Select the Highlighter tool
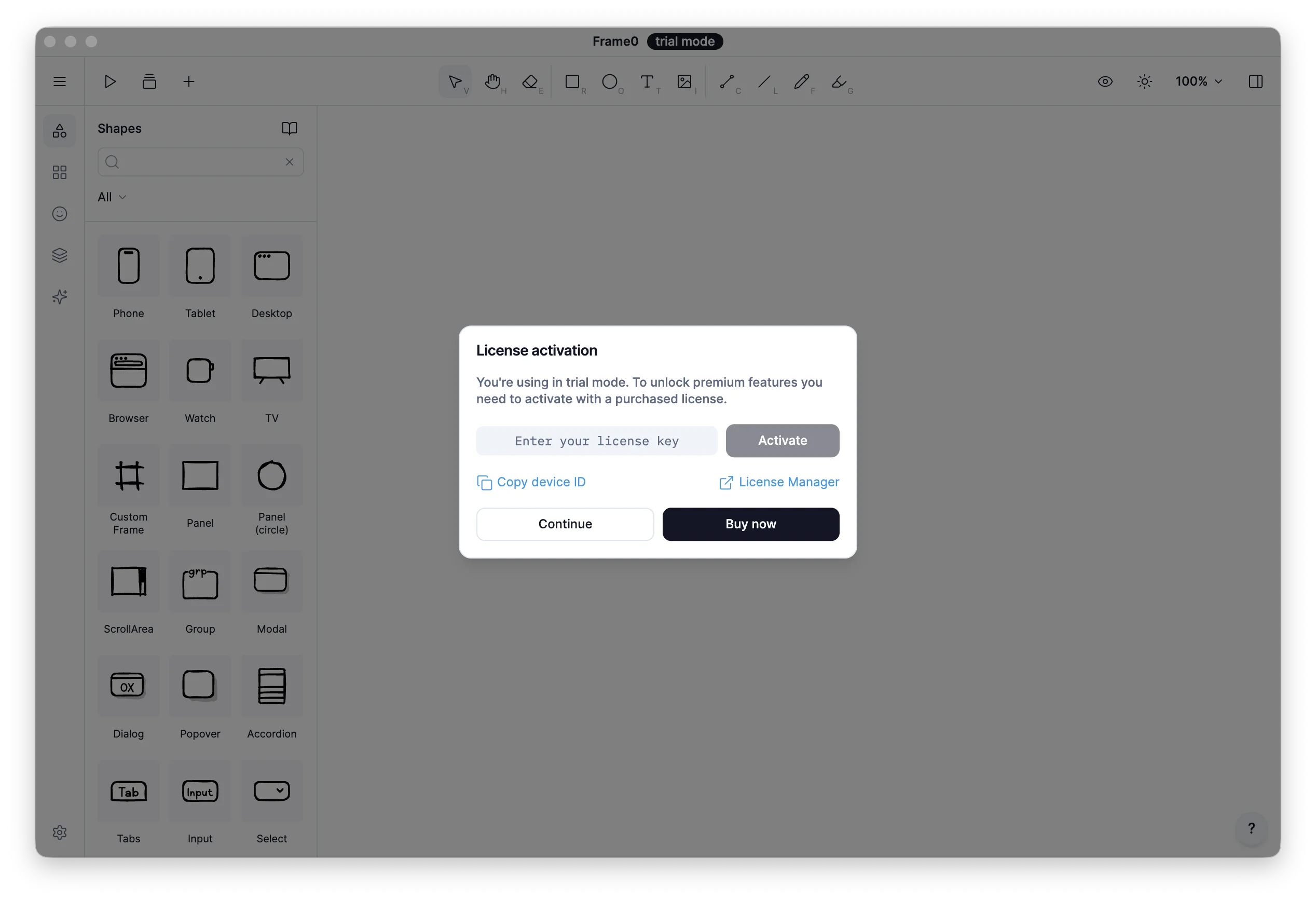Image resolution: width=1316 pixels, height=901 pixels. [839, 81]
